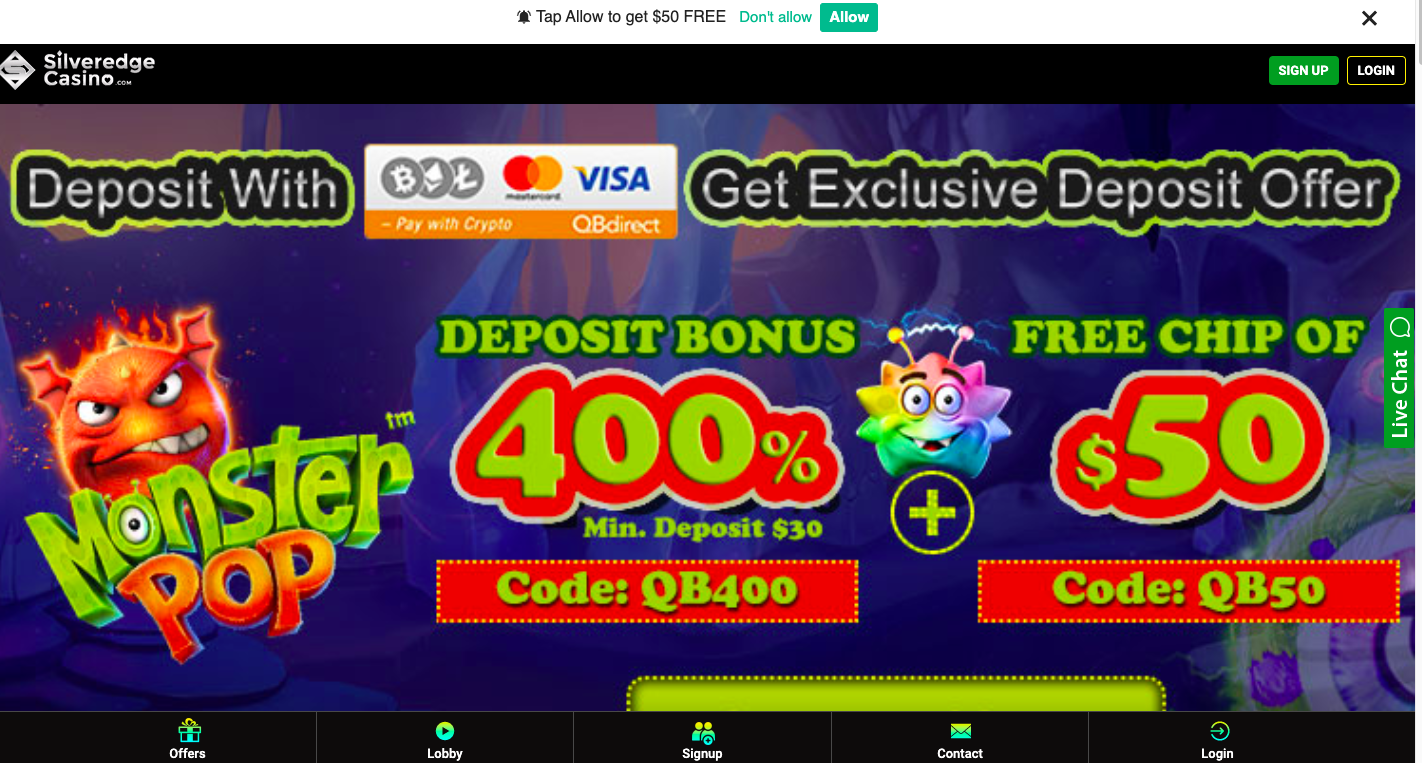The image size is (1422, 763).
Task: Click the LOGIN button in header
Action: click(x=1376, y=70)
